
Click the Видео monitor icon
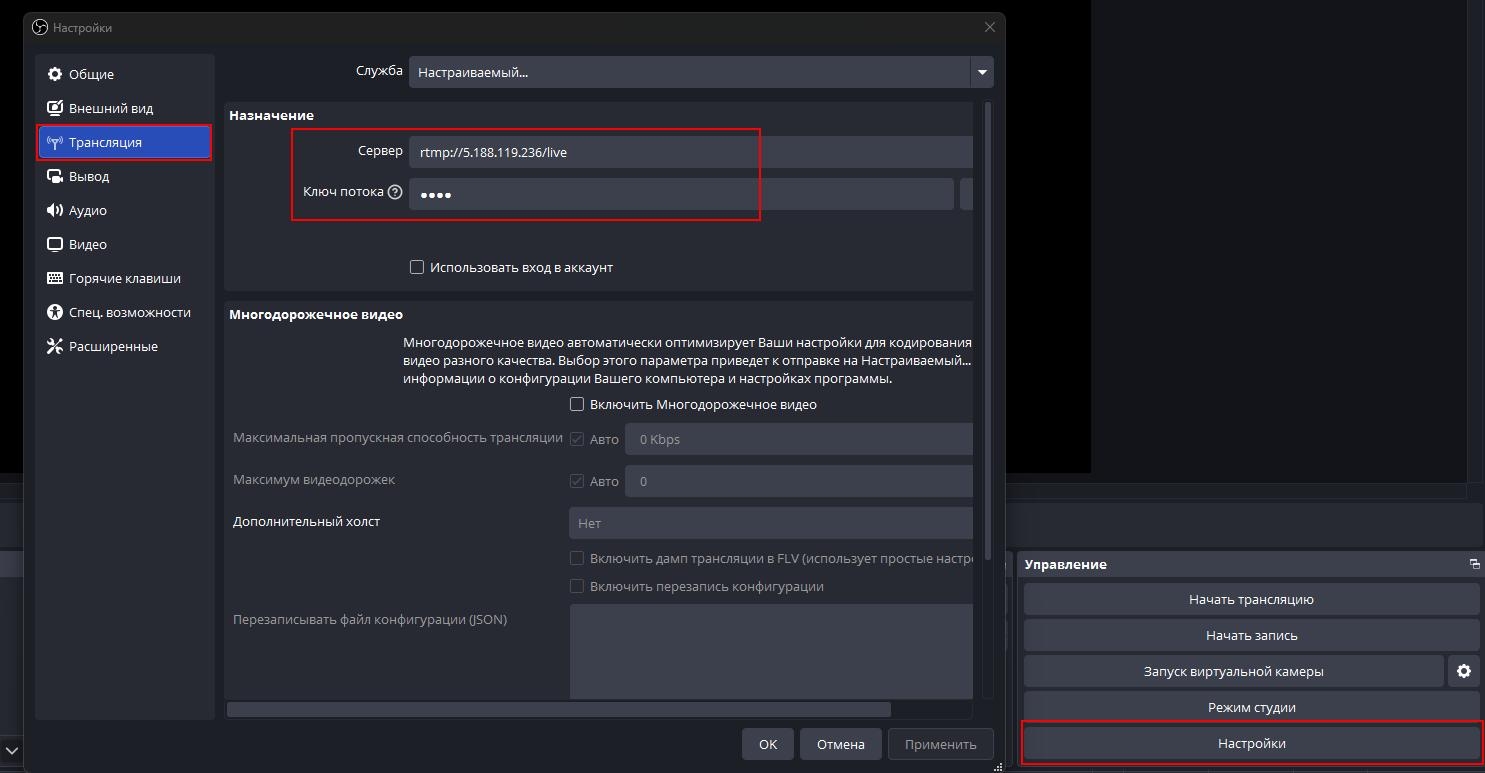(55, 245)
